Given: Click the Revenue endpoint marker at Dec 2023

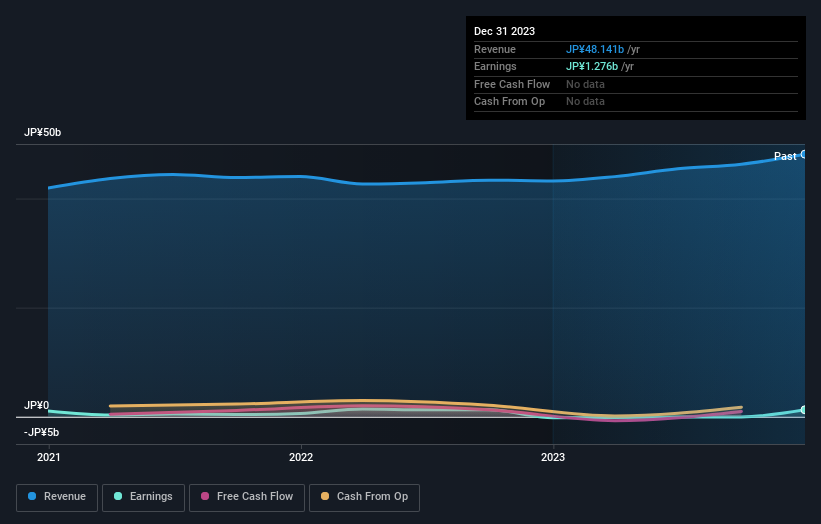Looking at the screenshot, I should pyautogui.click(x=804, y=154).
